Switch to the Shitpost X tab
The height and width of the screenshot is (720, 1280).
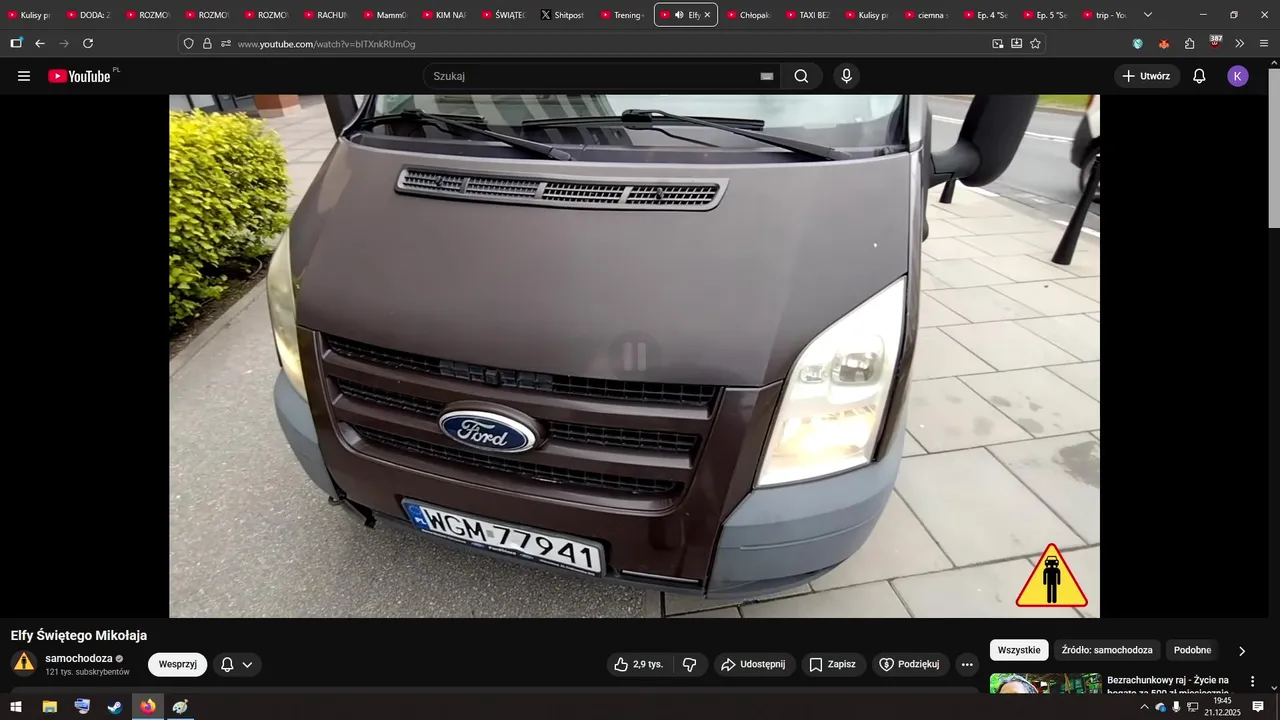pyautogui.click(x=561, y=15)
